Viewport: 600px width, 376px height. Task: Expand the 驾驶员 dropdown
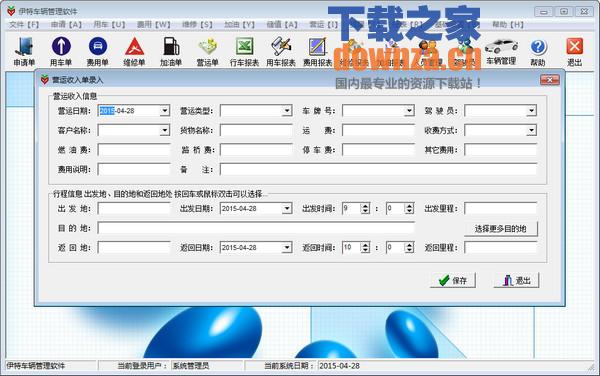pos(532,111)
